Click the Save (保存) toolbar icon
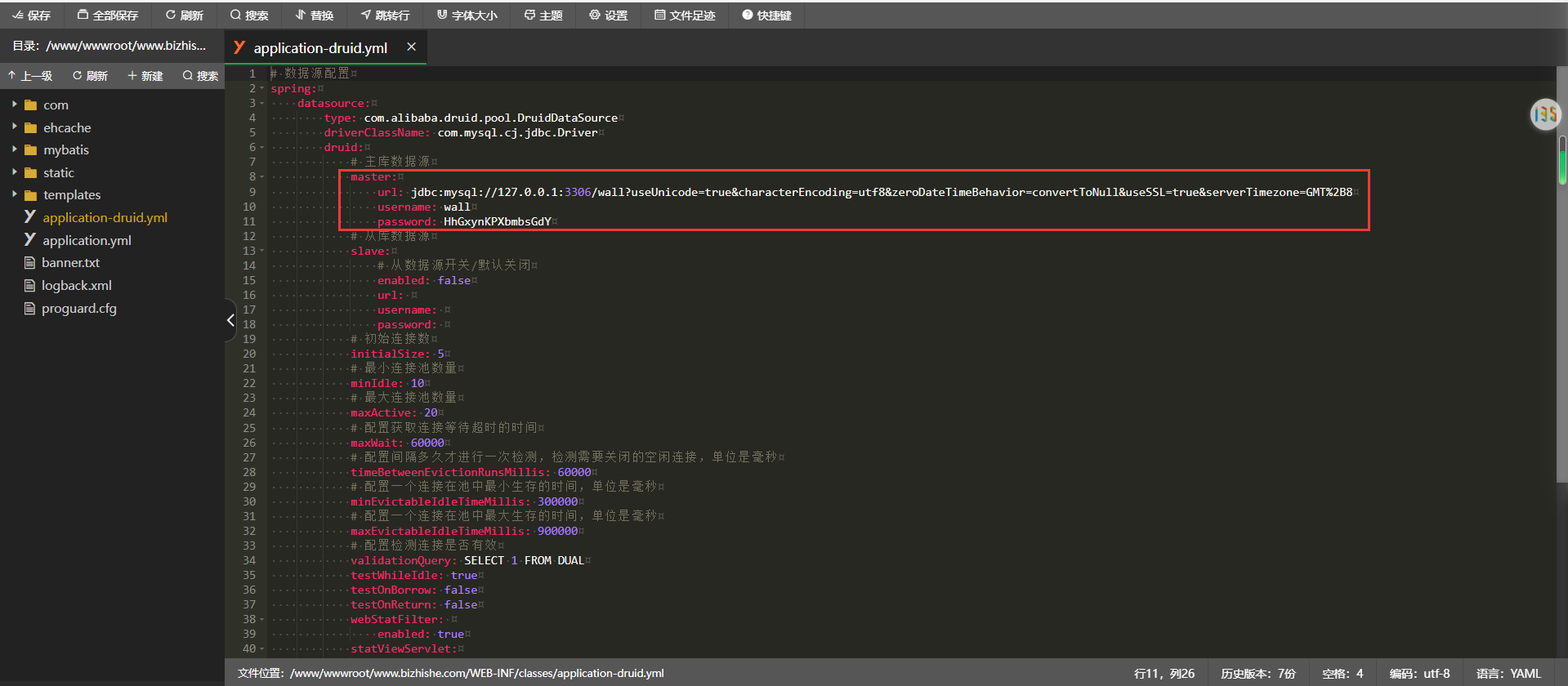Viewport: 1568px width, 686px height. (31, 16)
